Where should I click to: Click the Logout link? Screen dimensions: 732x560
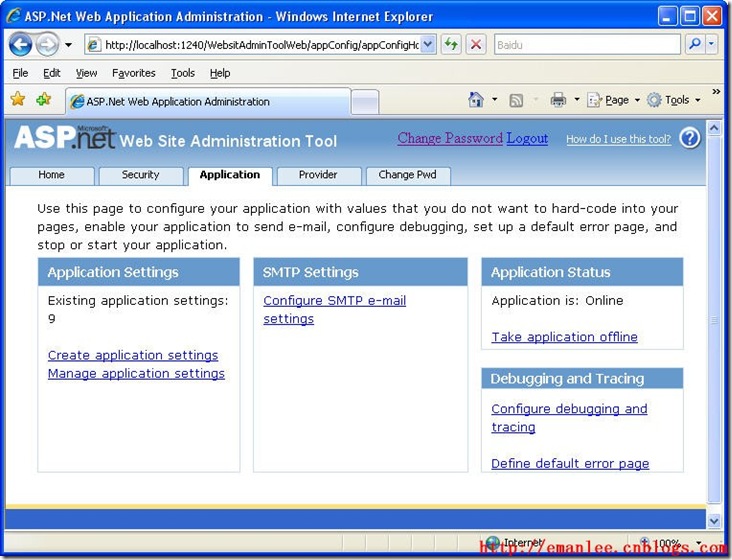[x=527, y=138]
